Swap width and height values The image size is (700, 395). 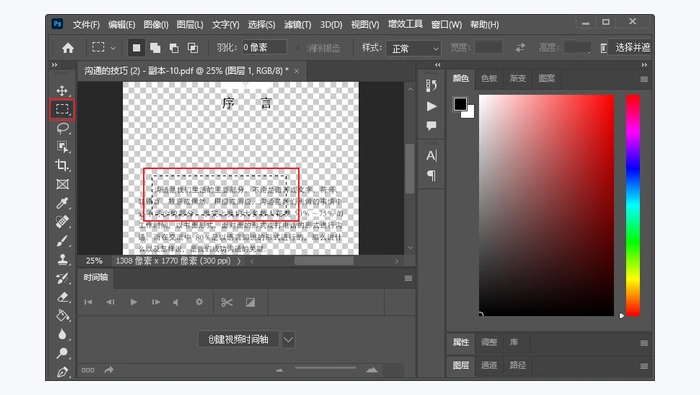click(520, 48)
